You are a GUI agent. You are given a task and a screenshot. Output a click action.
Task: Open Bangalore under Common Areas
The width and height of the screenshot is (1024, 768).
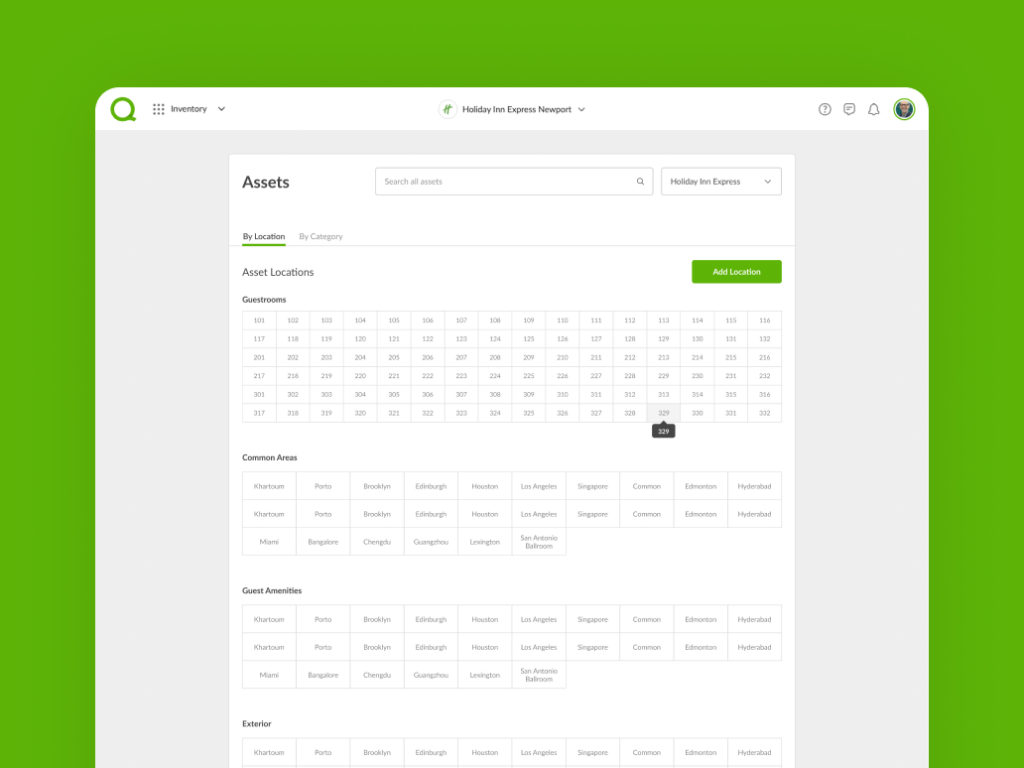pos(323,542)
